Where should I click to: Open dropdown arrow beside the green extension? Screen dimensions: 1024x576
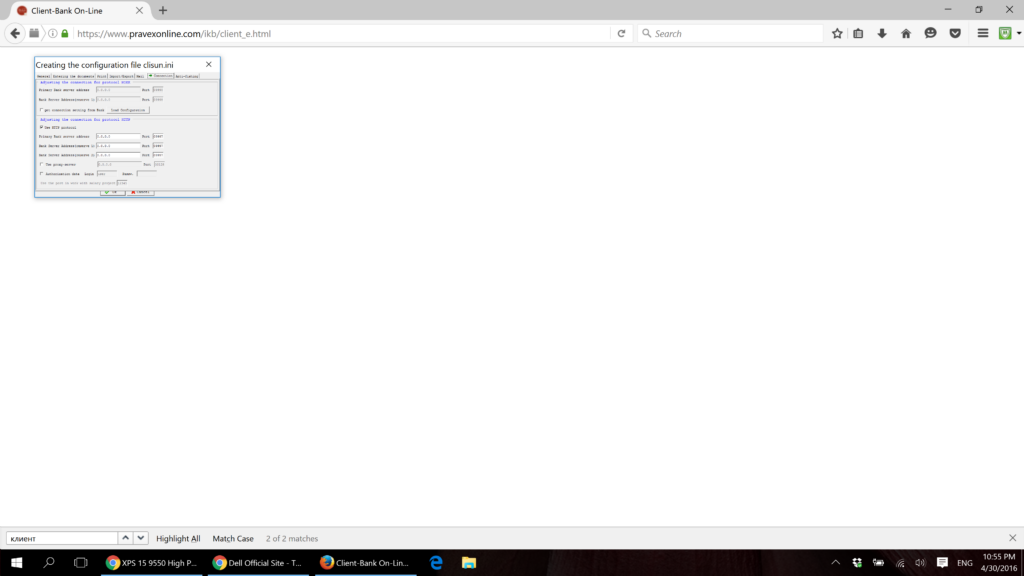pyautogui.click(x=1018, y=33)
